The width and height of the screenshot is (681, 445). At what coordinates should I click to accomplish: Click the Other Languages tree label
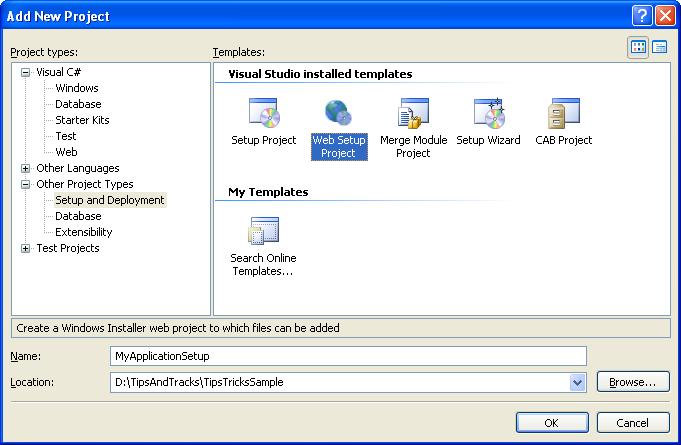click(x=78, y=168)
